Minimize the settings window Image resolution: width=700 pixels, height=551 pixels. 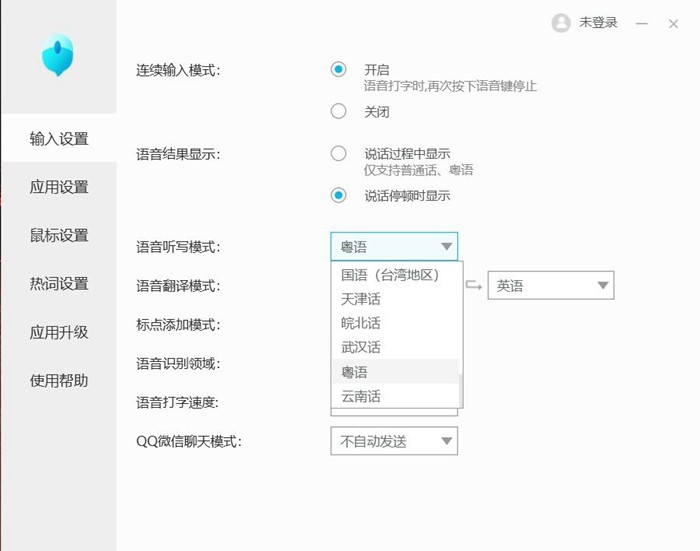coord(642,23)
